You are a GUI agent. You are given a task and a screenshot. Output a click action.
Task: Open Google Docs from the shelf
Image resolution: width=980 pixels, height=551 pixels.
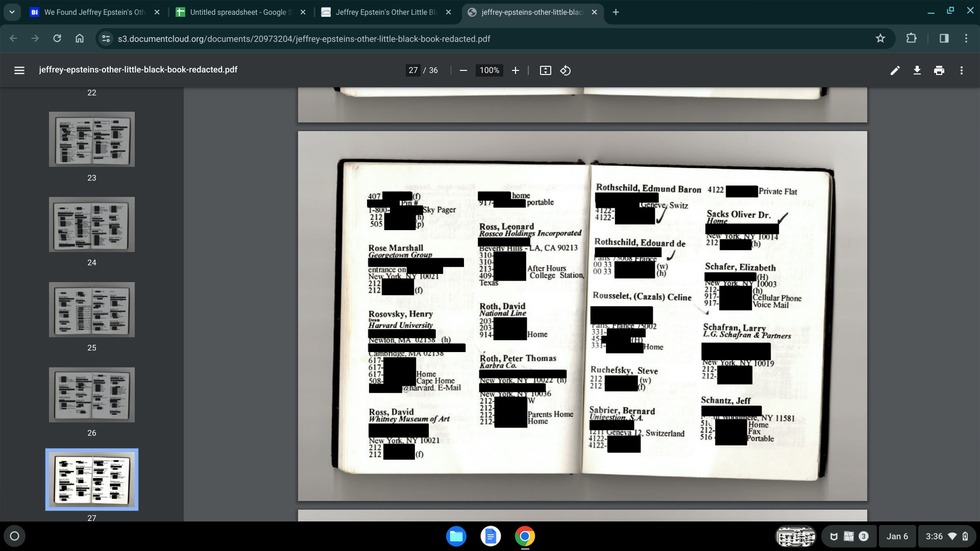pos(491,536)
